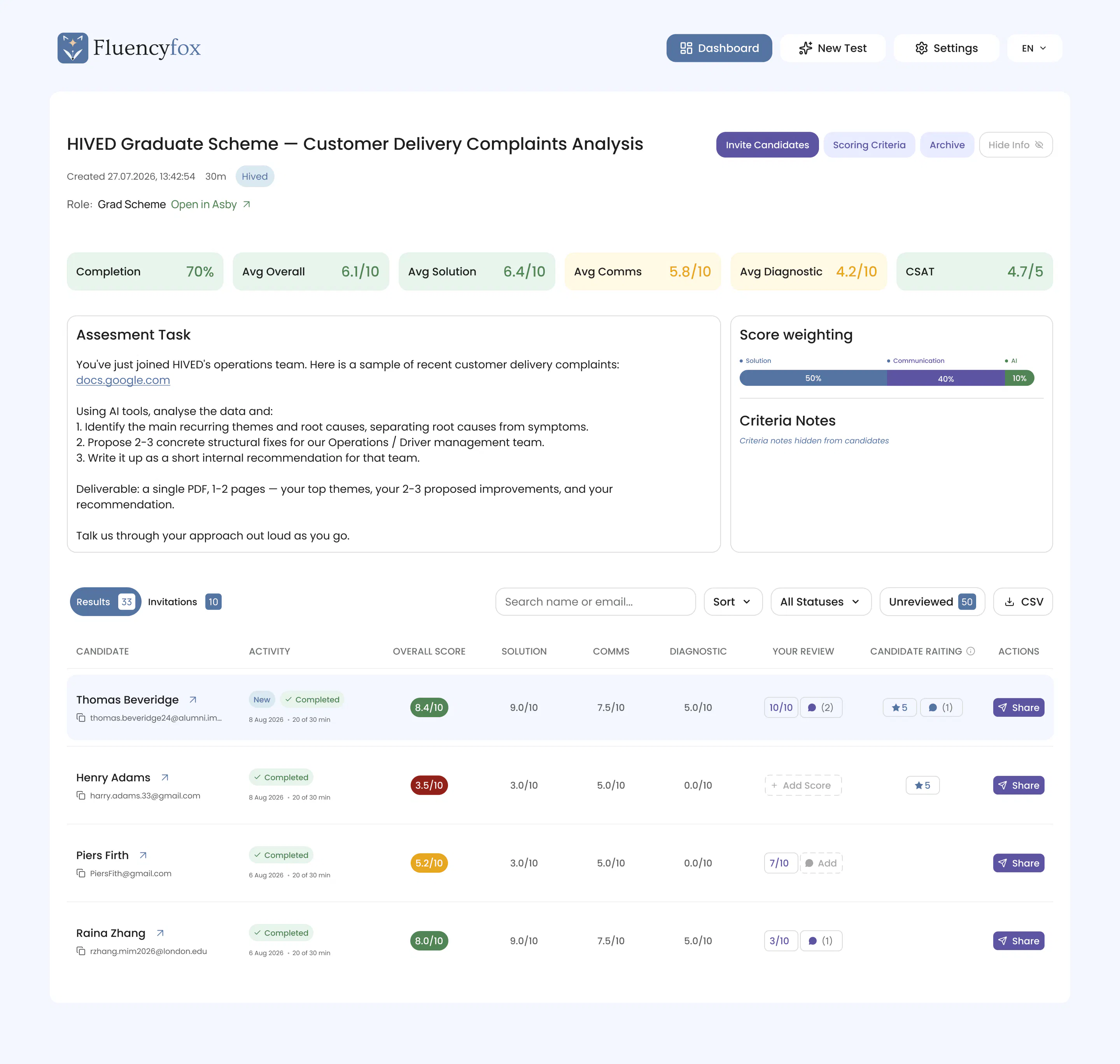The height and width of the screenshot is (1064, 1120).
Task: Open the EN language dropdown
Action: (1034, 48)
